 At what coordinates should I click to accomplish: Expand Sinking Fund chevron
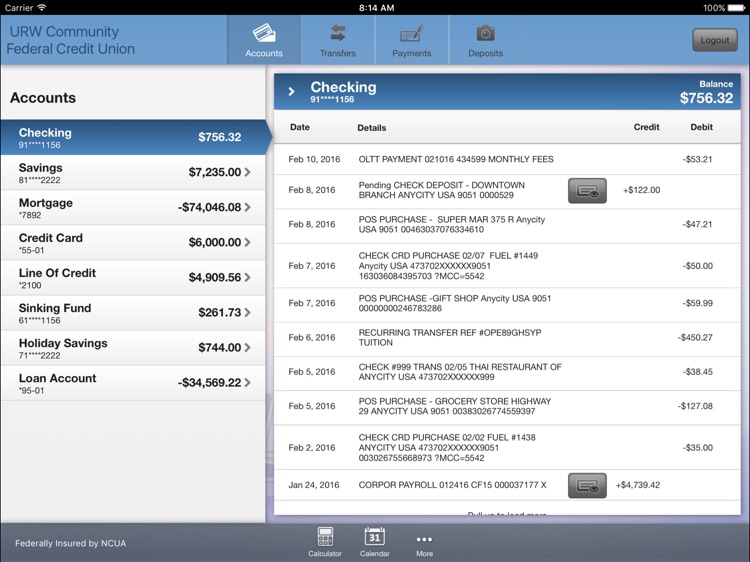[x=247, y=312]
